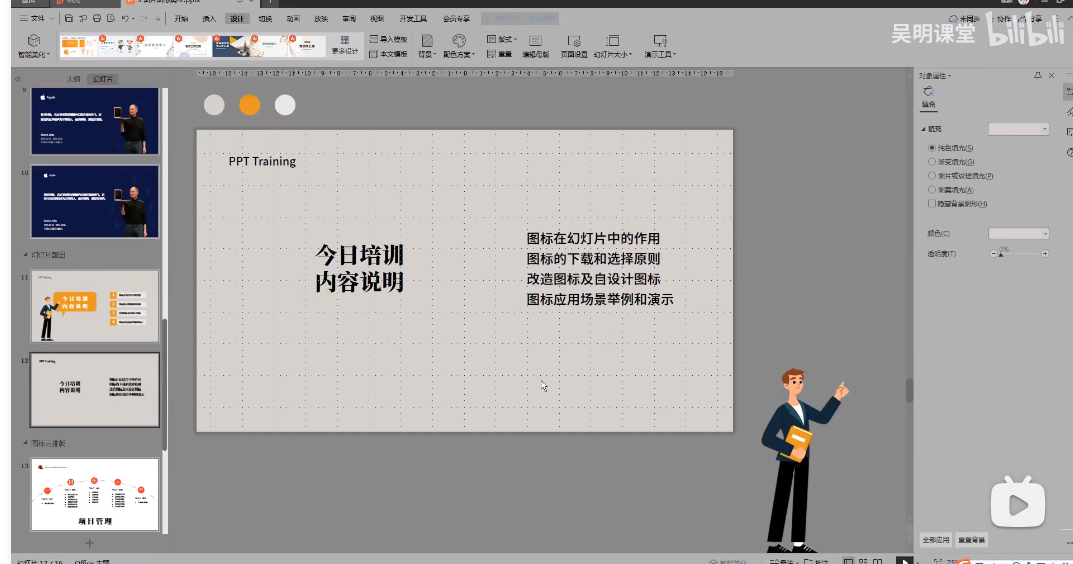
Task: Switch to 大纲 outline tab in left panel
Action: pyautogui.click(x=73, y=79)
